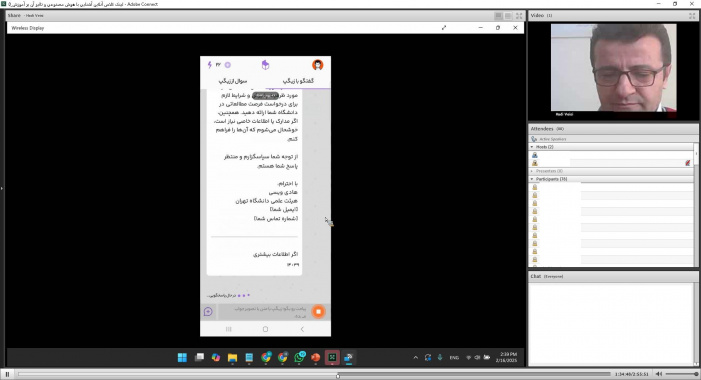
Task: Expand the Wireless Display window with arrows icon
Action: pos(444,28)
